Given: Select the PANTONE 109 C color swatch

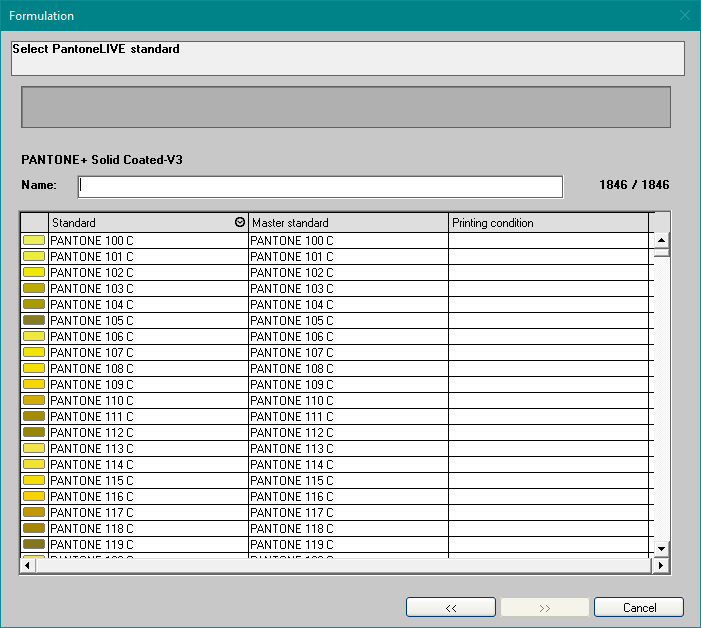Looking at the screenshot, I should [34, 384].
